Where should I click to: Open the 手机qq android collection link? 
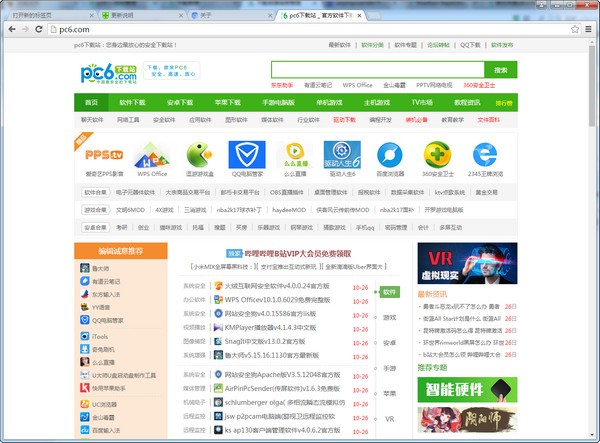(x=365, y=227)
